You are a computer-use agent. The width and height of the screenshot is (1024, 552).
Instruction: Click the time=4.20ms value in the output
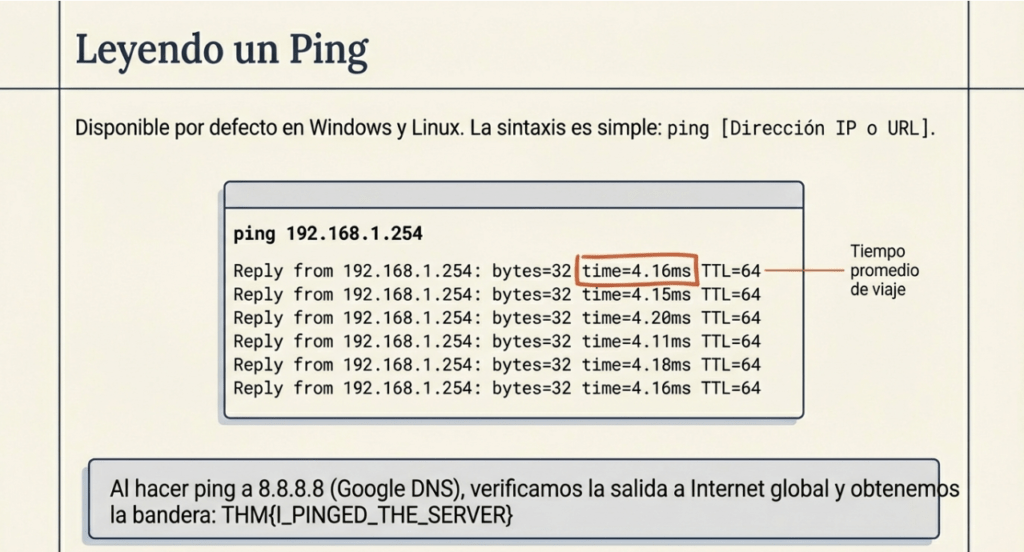coord(635,318)
